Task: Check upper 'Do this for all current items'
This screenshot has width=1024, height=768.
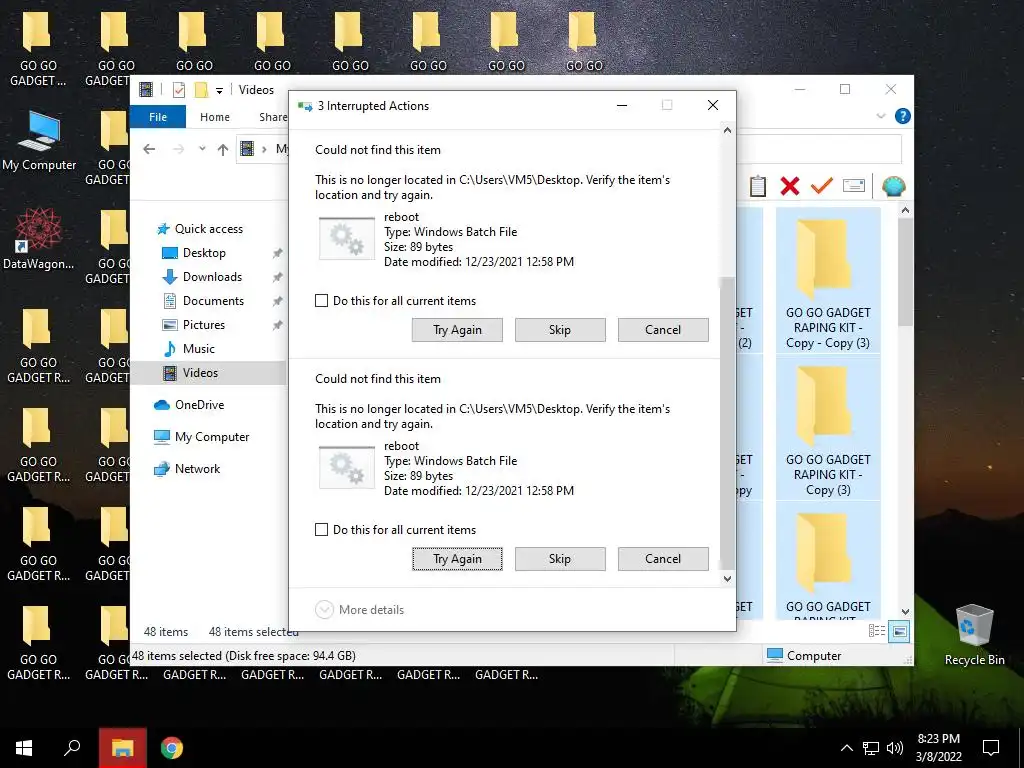Action: pos(321,301)
